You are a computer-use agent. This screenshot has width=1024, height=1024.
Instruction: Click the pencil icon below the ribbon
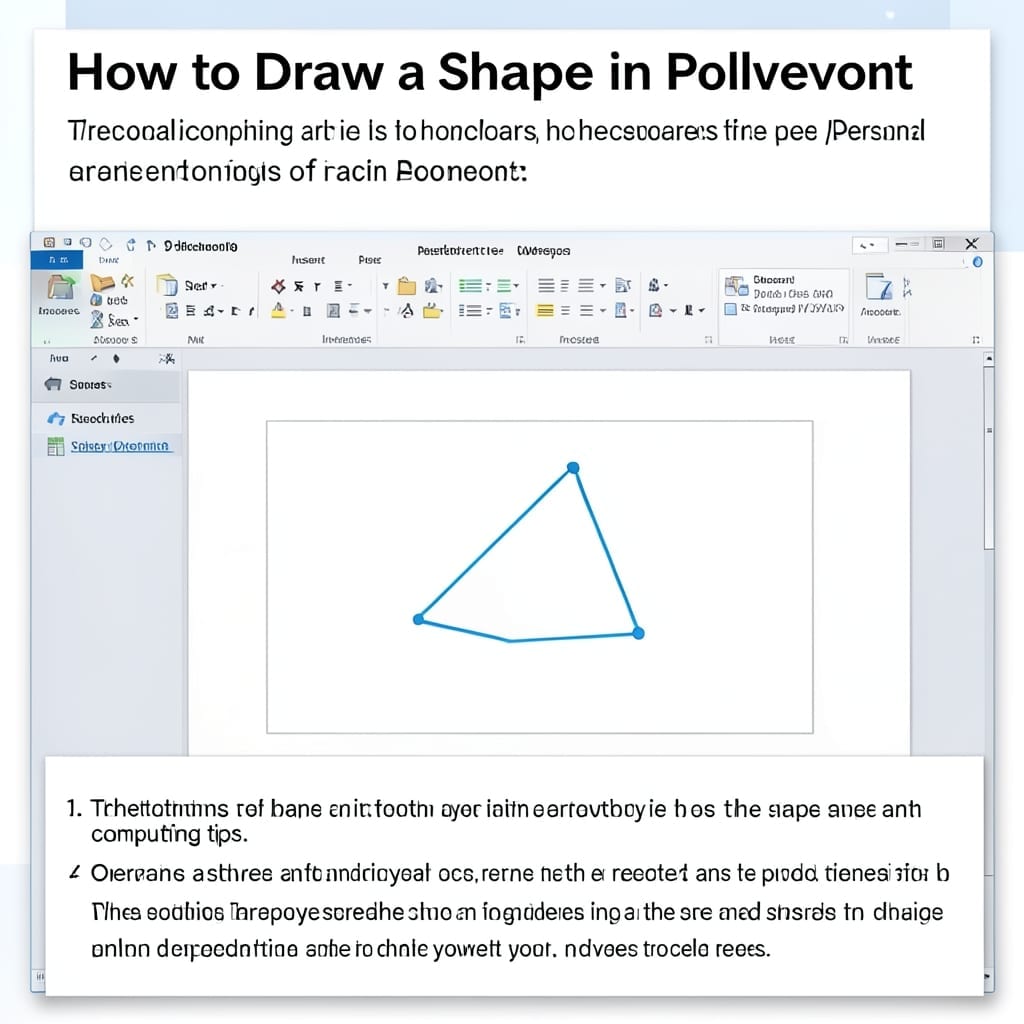click(x=94, y=358)
